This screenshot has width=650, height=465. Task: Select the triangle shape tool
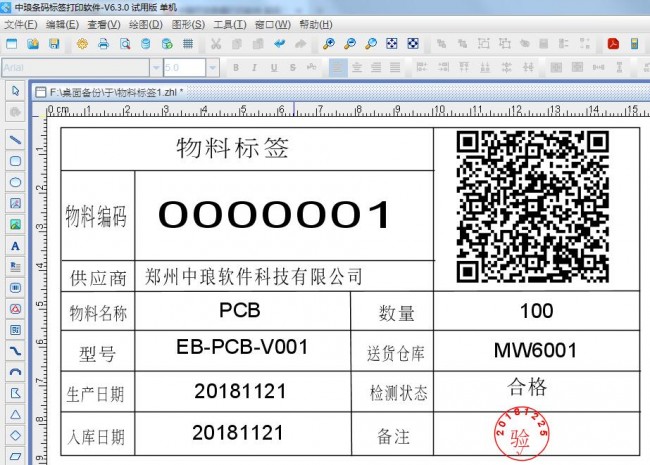click(15, 414)
